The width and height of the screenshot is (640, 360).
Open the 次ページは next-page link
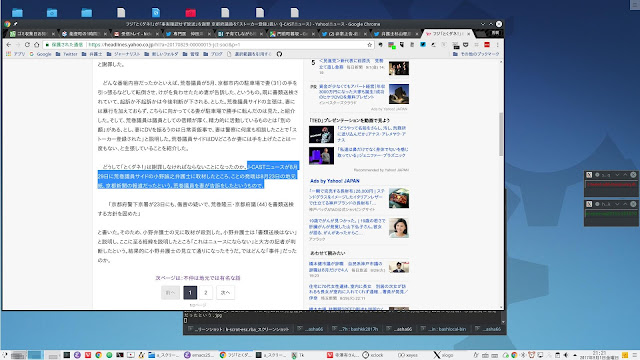pos(198,278)
